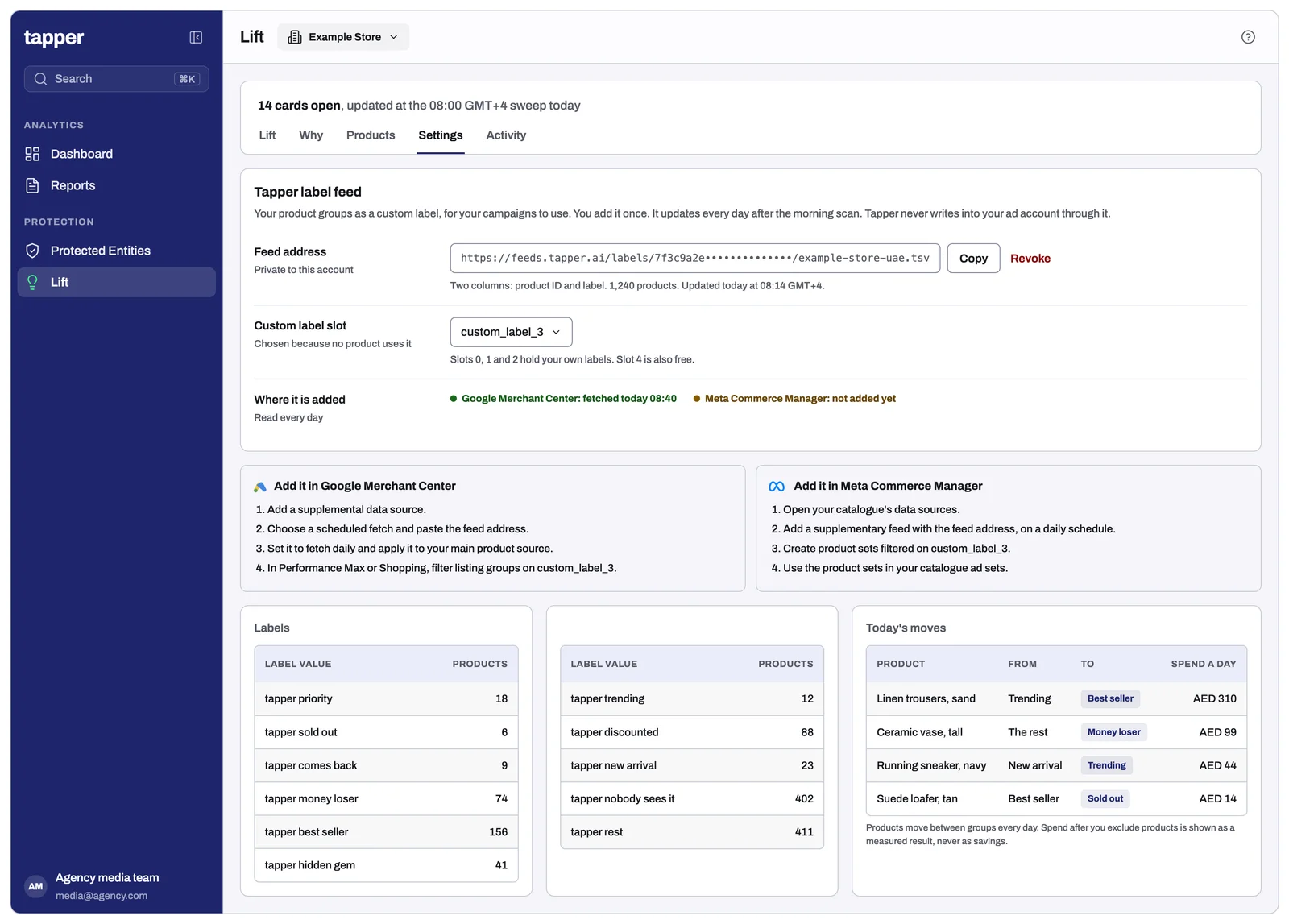The width and height of the screenshot is (1289, 924).
Task: Open the help question mark icon
Action: [x=1248, y=37]
